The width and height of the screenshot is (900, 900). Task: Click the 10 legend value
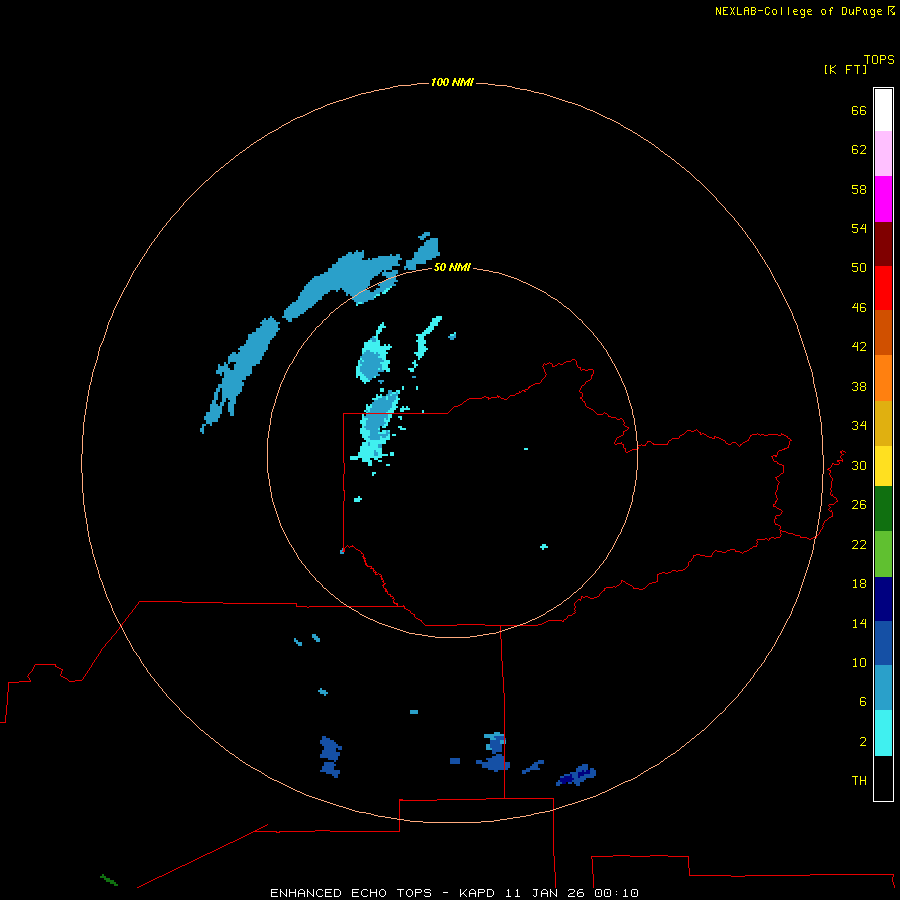point(859,662)
